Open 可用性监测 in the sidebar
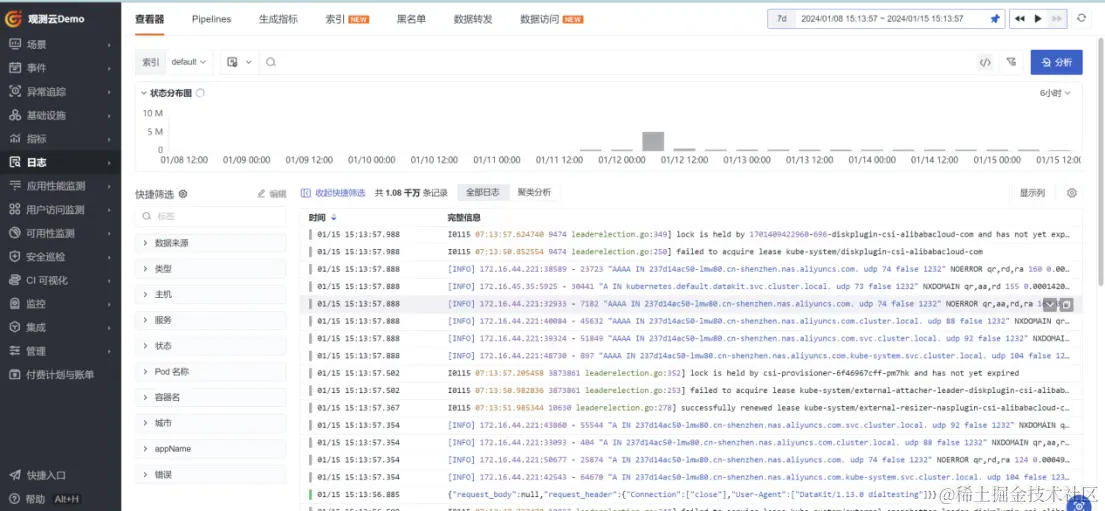The height and width of the screenshot is (511, 1105). coord(61,233)
